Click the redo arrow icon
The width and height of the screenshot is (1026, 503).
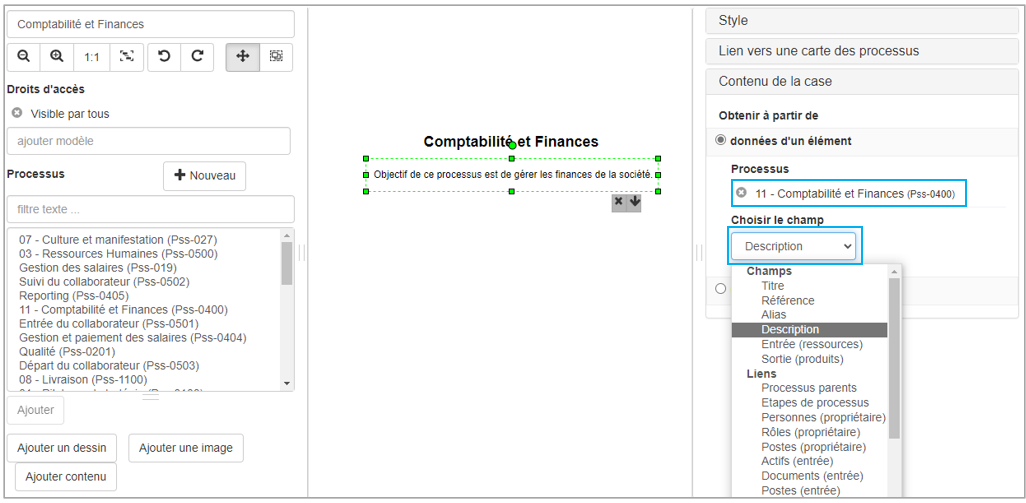point(197,57)
